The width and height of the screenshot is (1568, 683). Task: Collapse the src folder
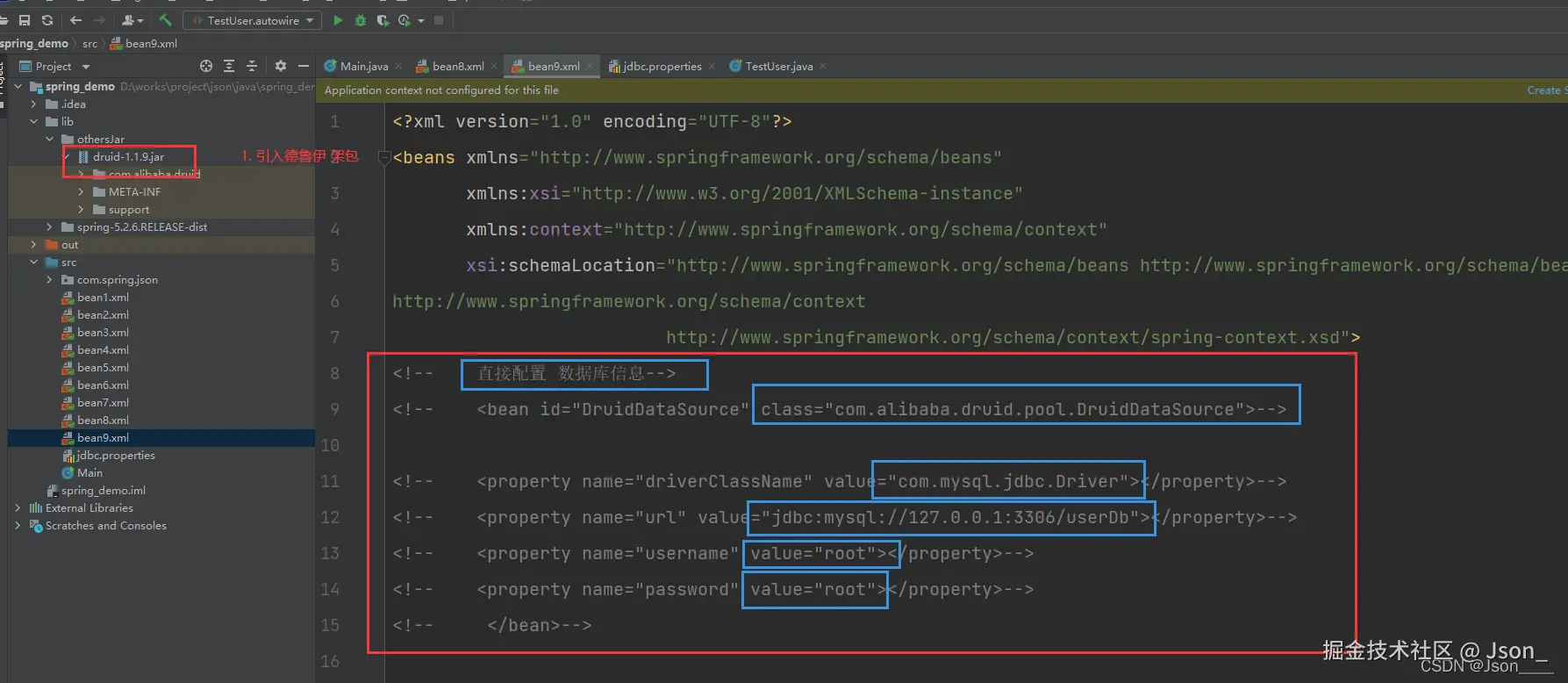point(34,262)
